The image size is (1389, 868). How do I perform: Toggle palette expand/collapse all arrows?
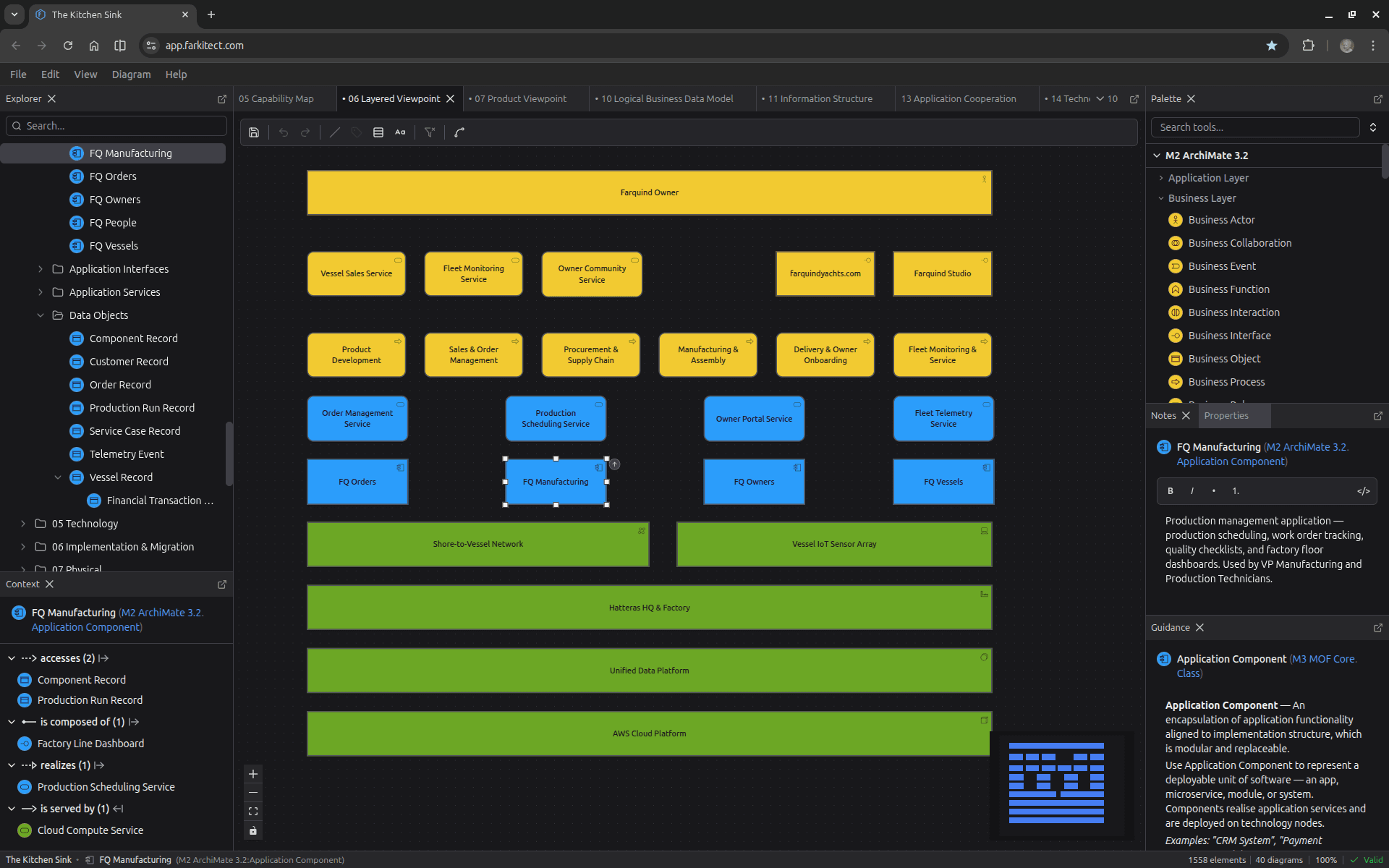pyautogui.click(x=1373, y=127)
